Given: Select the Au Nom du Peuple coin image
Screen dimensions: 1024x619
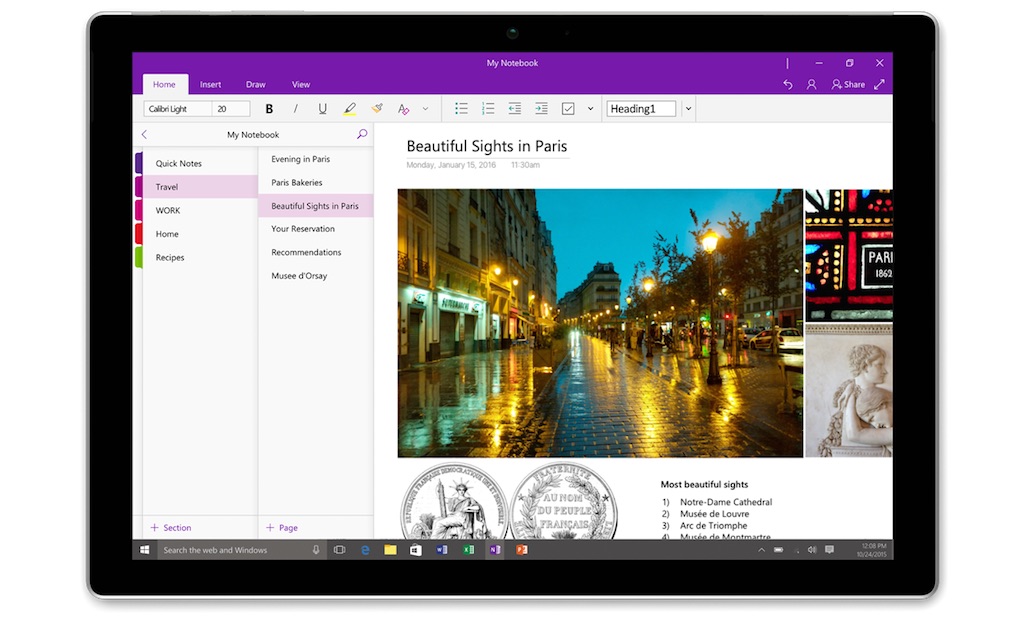Looking at the screenshot, I should 563,501.
